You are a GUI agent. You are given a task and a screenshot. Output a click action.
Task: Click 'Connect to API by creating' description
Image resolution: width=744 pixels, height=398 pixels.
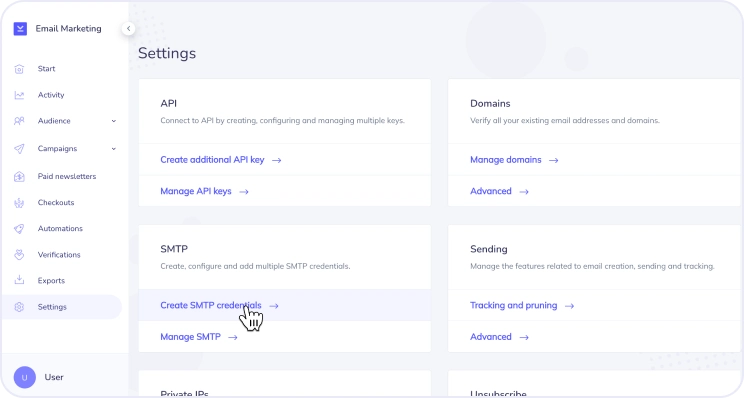pyautogui.click(x=282, y=120)
